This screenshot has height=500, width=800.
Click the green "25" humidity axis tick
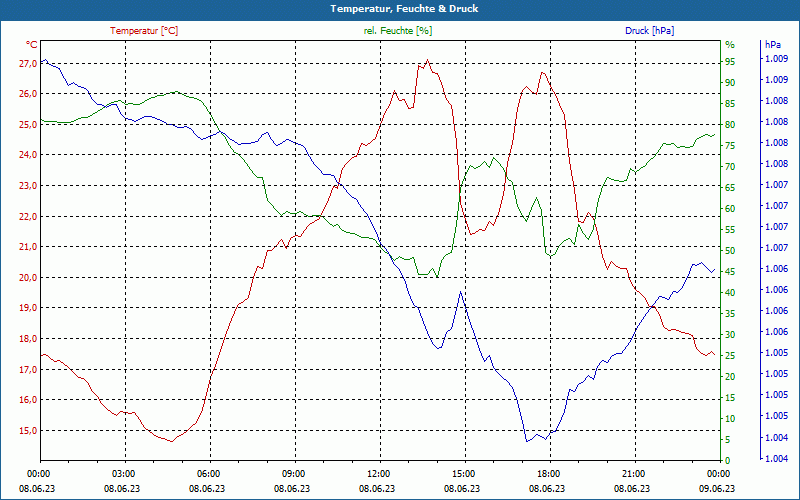pyautogui.click(x=730, y=356)
